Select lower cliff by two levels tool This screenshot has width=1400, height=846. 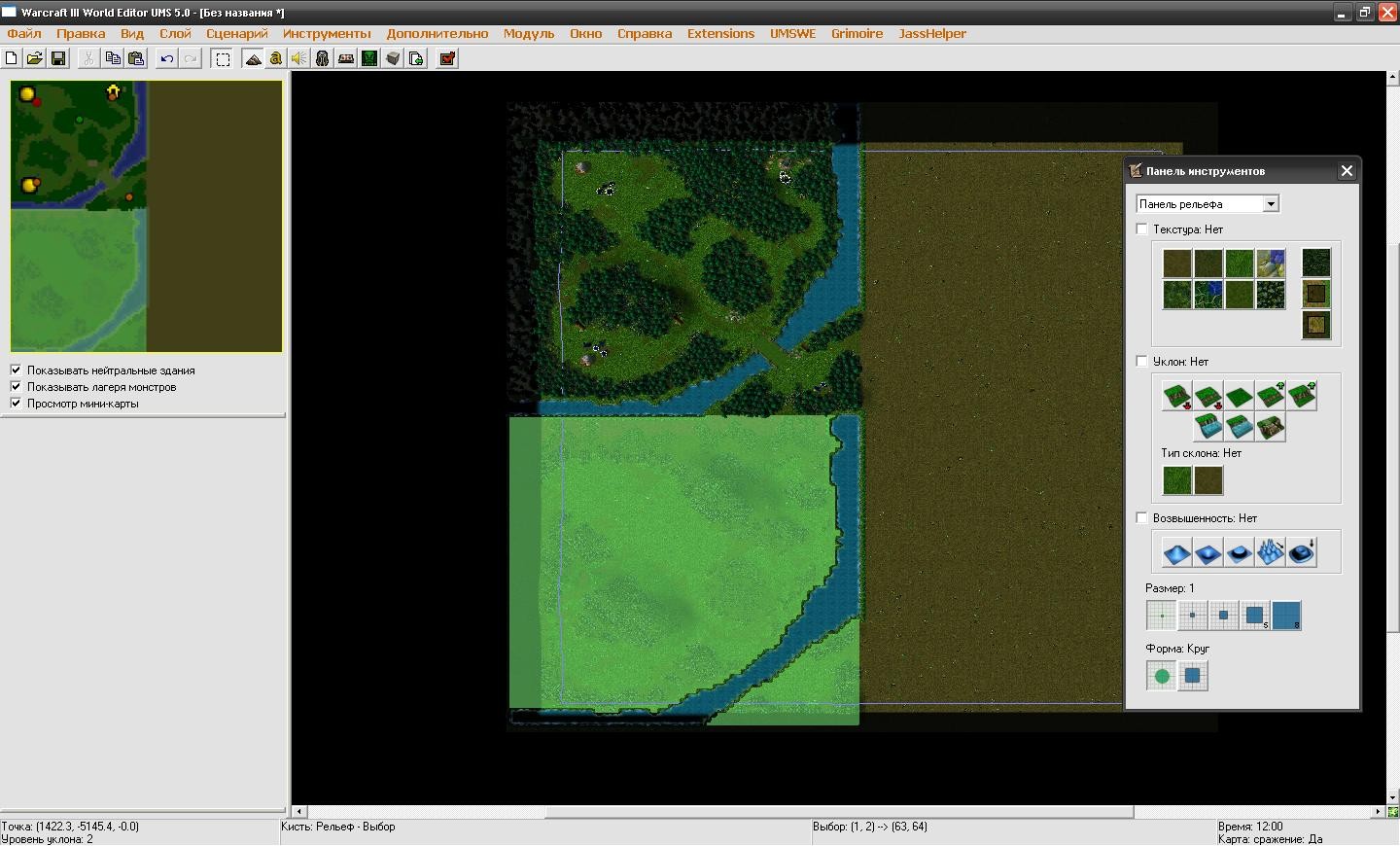tap(1177, 396)
